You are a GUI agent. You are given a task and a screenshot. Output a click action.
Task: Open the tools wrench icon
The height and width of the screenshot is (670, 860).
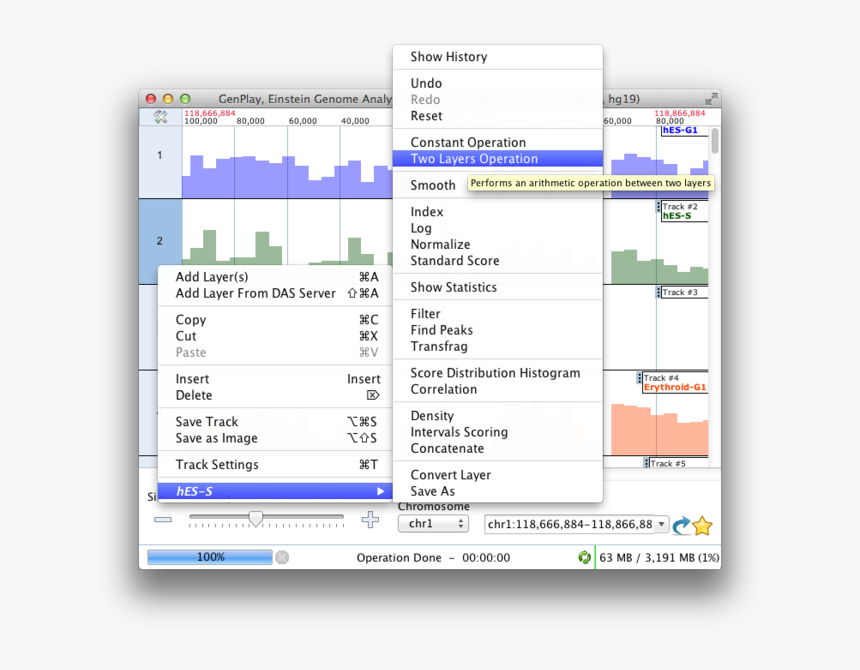coord(160,116)
